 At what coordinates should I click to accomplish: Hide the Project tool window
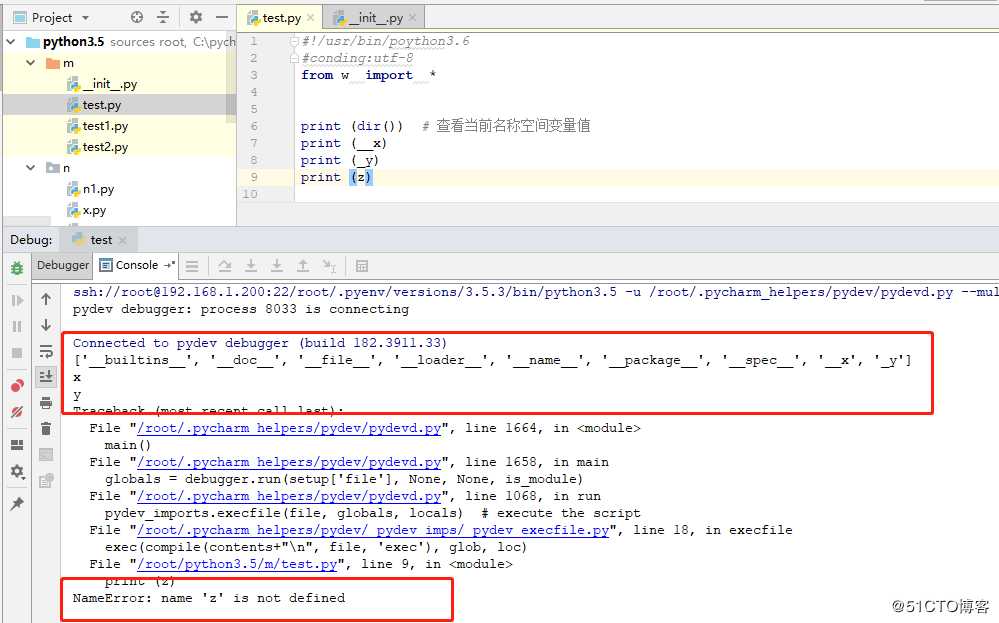pyautogui.click(x=221, y=17)
